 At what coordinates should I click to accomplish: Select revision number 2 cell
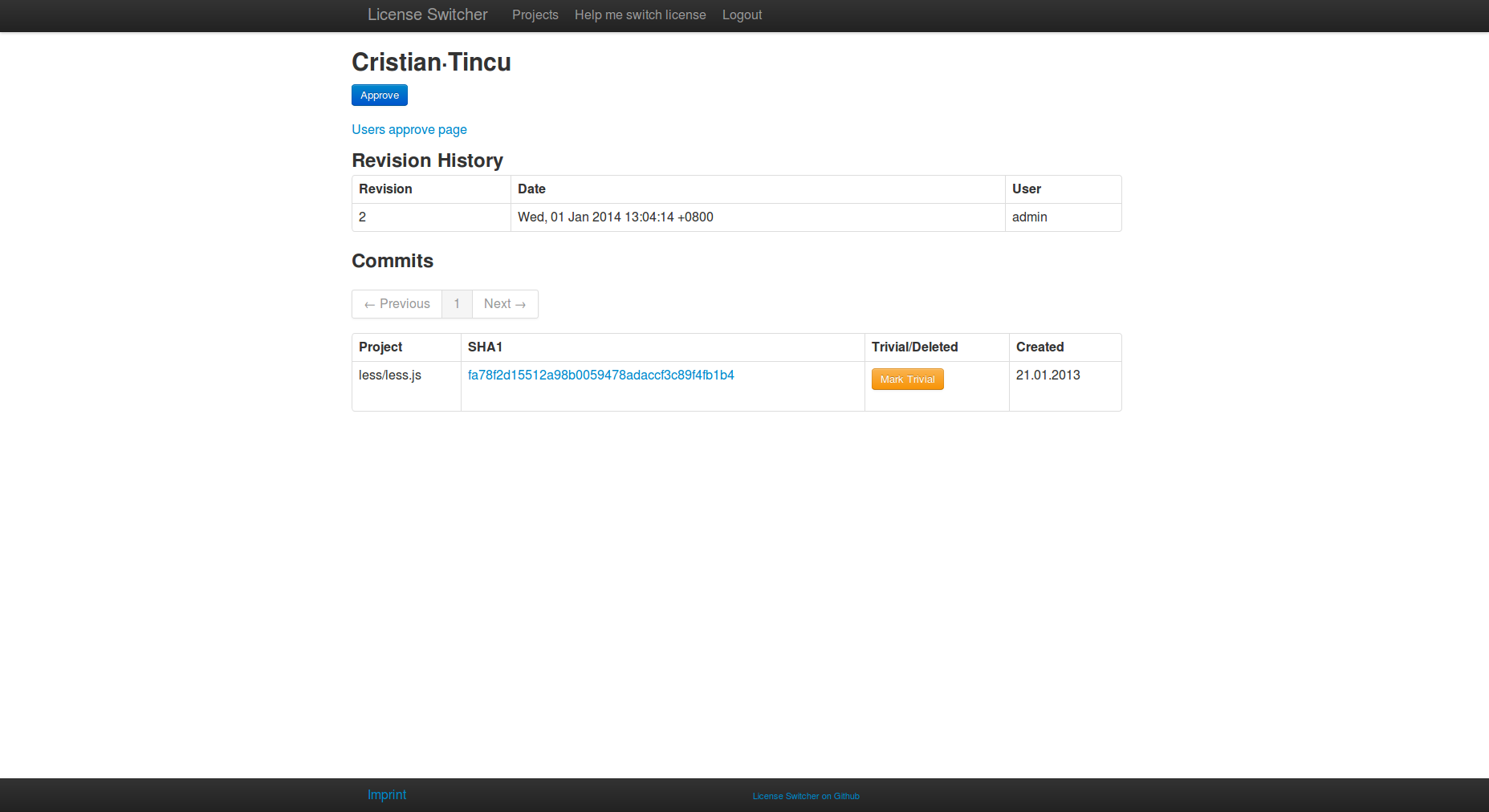pos(431,217)
